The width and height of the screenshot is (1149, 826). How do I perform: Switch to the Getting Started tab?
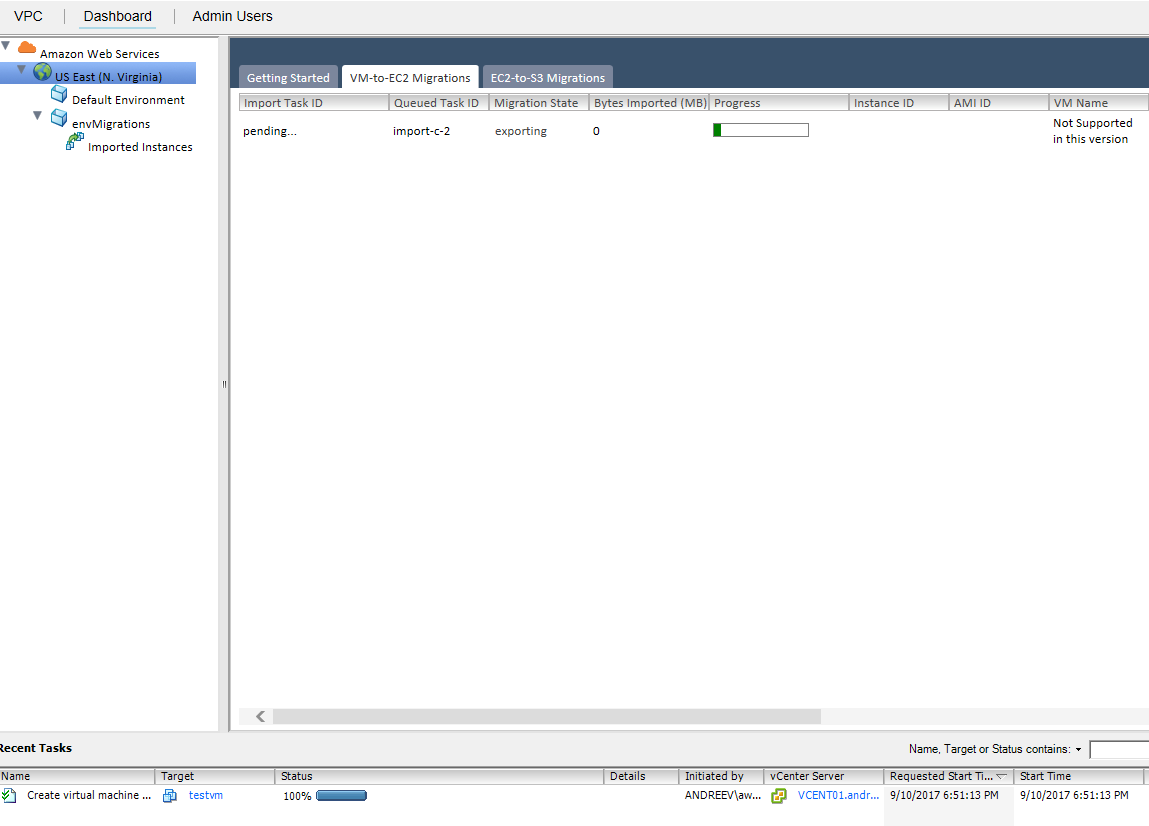(288, 78)
